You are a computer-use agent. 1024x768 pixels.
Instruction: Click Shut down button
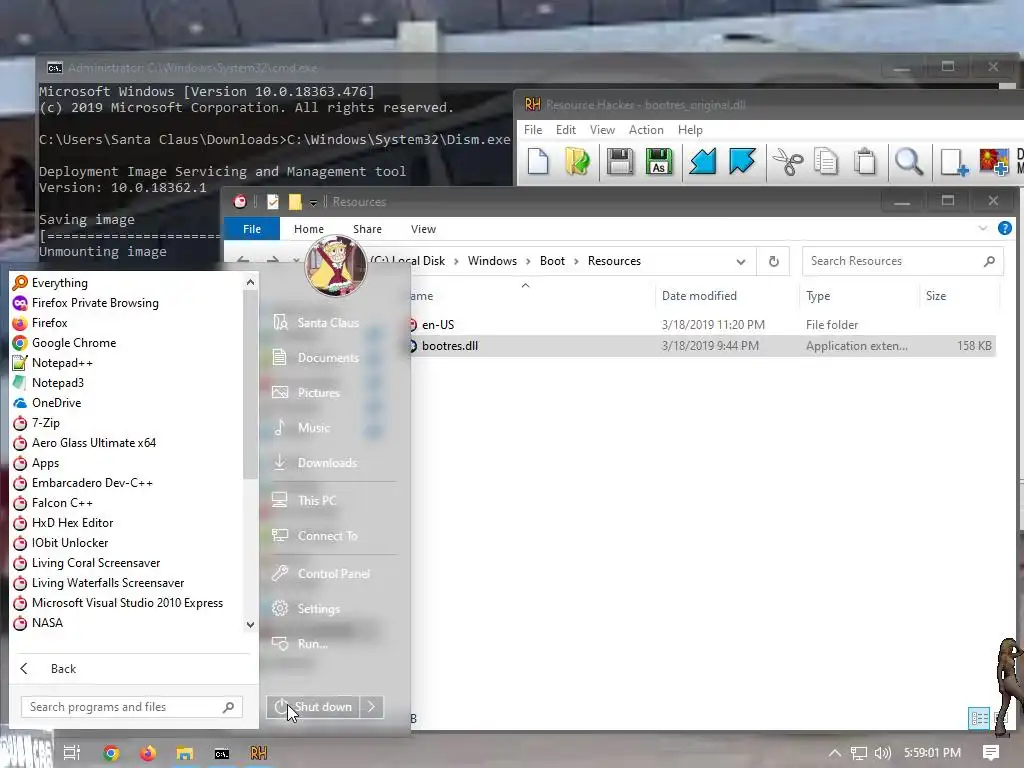313,707
